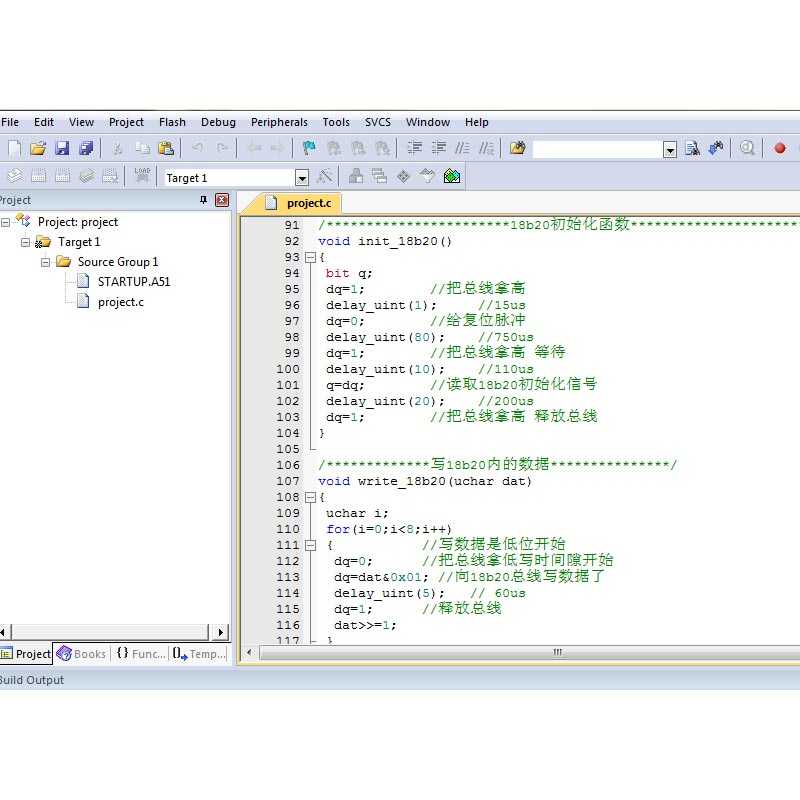Translate the current file

click(14, 176)
